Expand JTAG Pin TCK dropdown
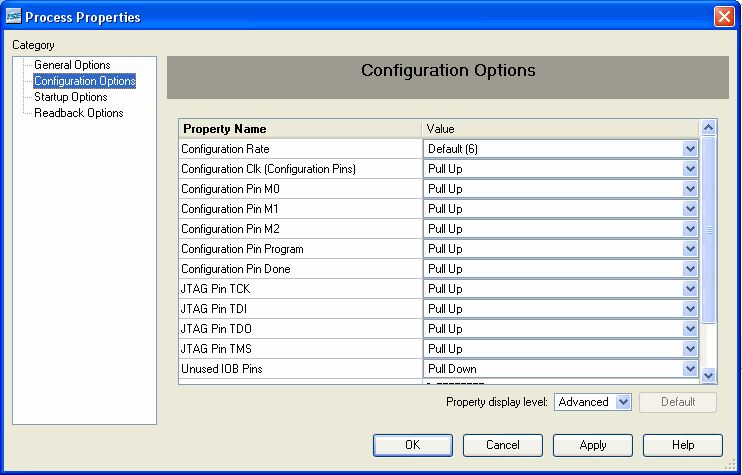 (x=690, y=289)
